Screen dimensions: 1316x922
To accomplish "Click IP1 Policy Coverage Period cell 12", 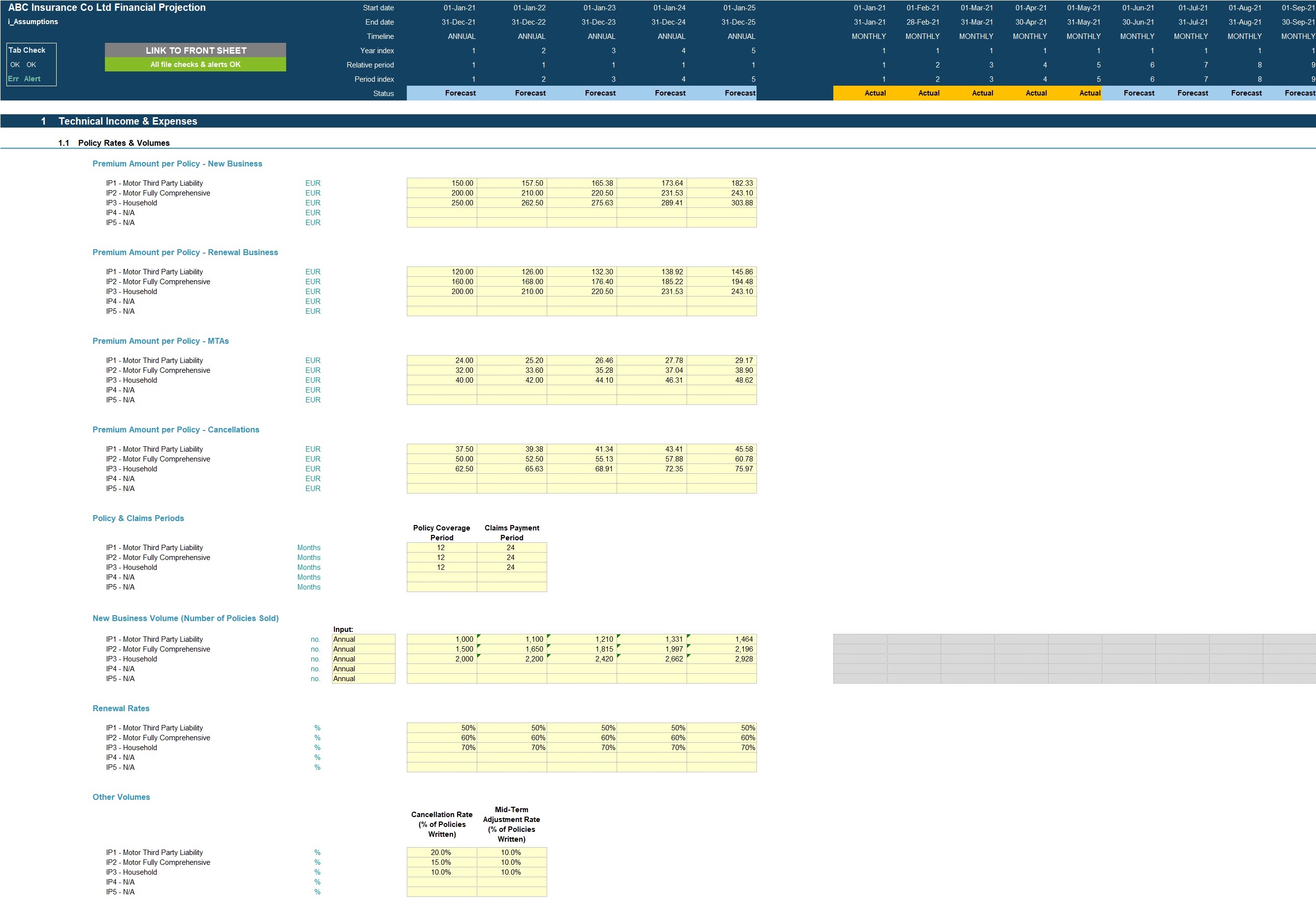I will pyautogui.click(x=441, y=548).
